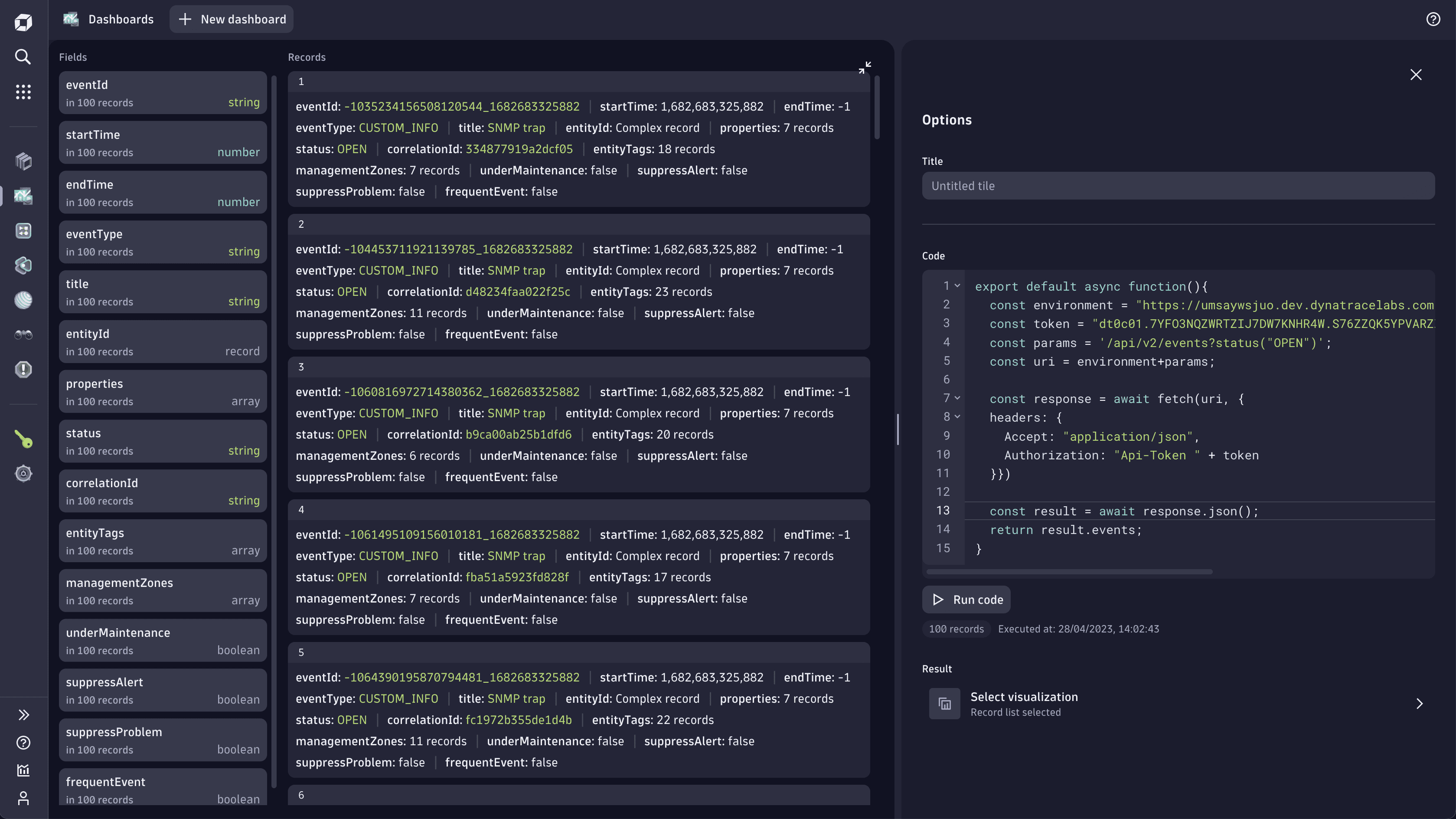Open the apps grid launcher icon
The width and height of the screenshot is (1456, 819).
click(x=23, y=92)
